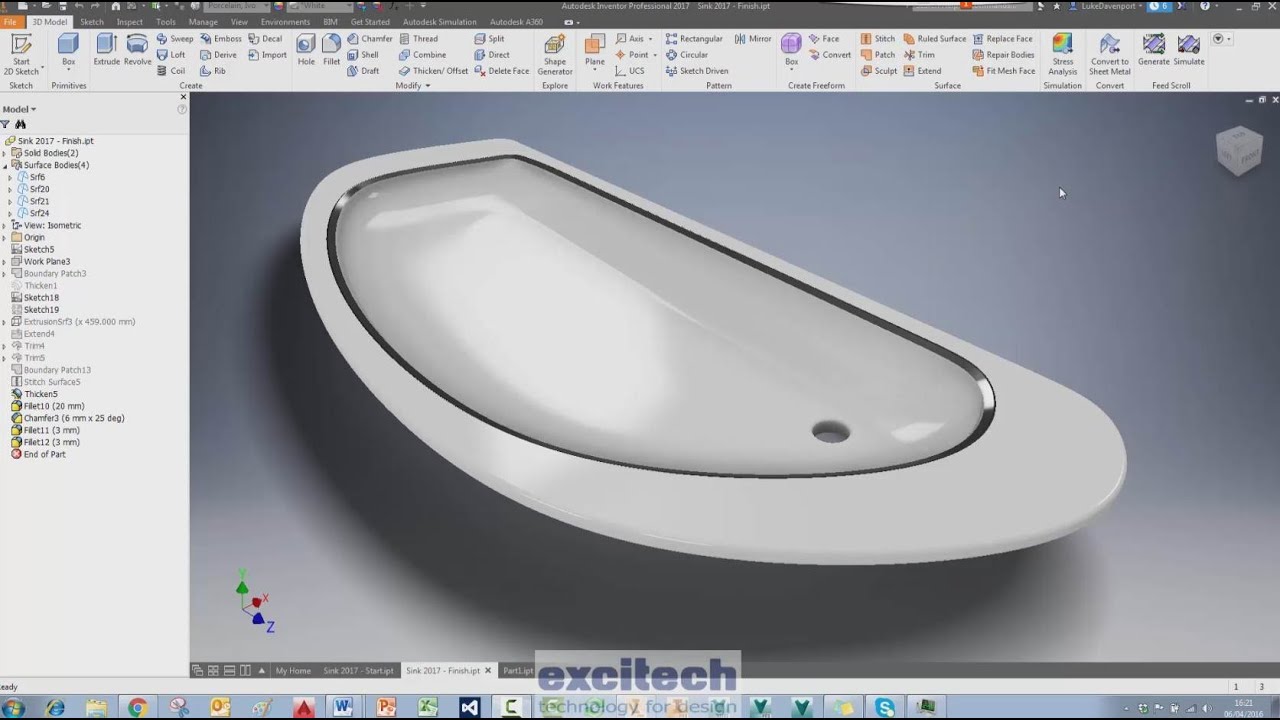
Task: Select the Shell tool
Action: (363, 55)
